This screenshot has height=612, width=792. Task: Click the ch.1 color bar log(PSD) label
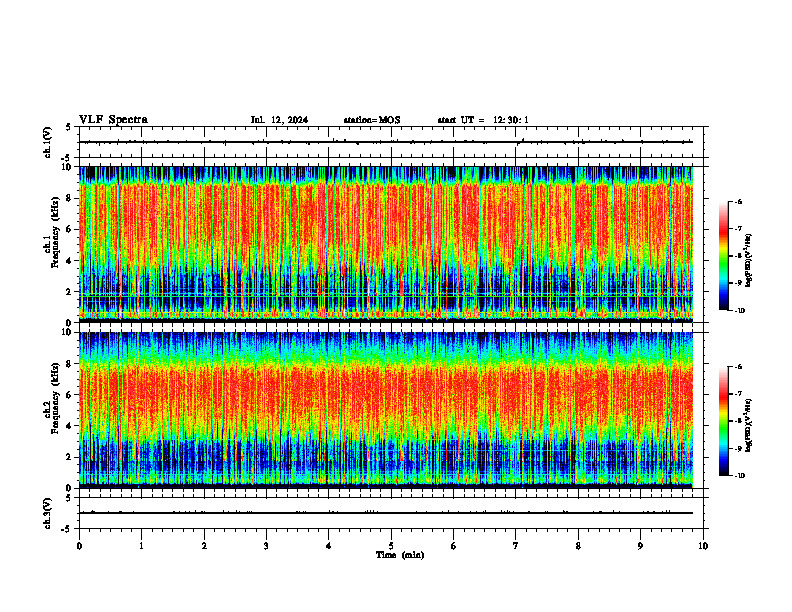coord(748,261)
